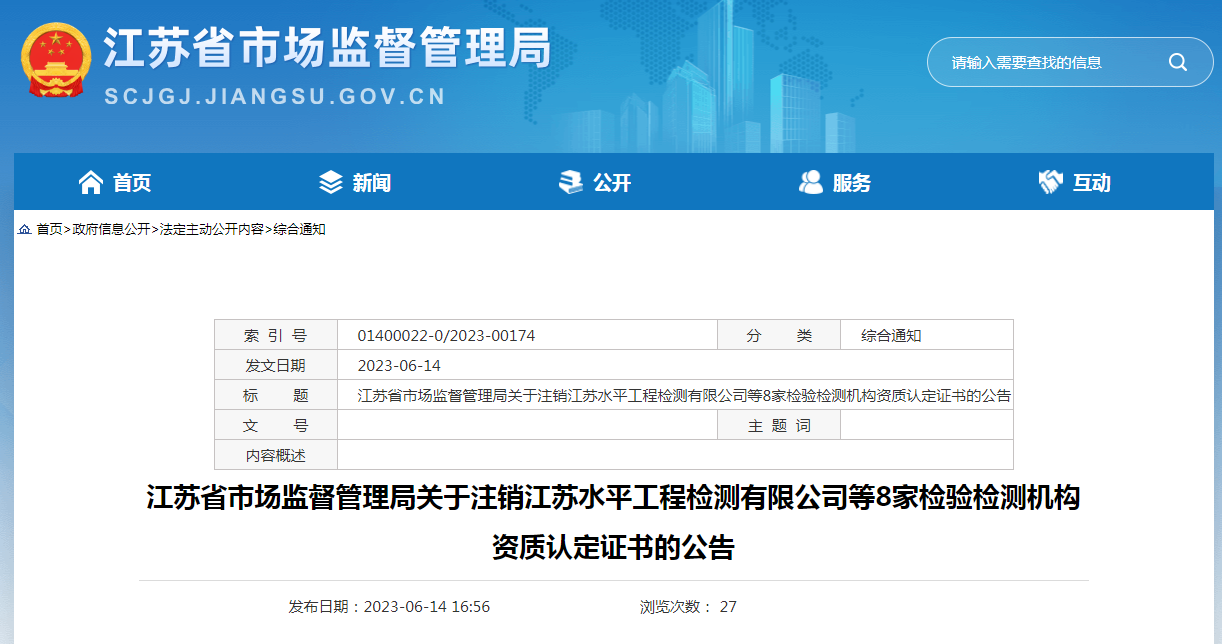Viewport: 1222px width, 644px height.
Task: Click the 索引号 label cell
Action: (276, 335)
